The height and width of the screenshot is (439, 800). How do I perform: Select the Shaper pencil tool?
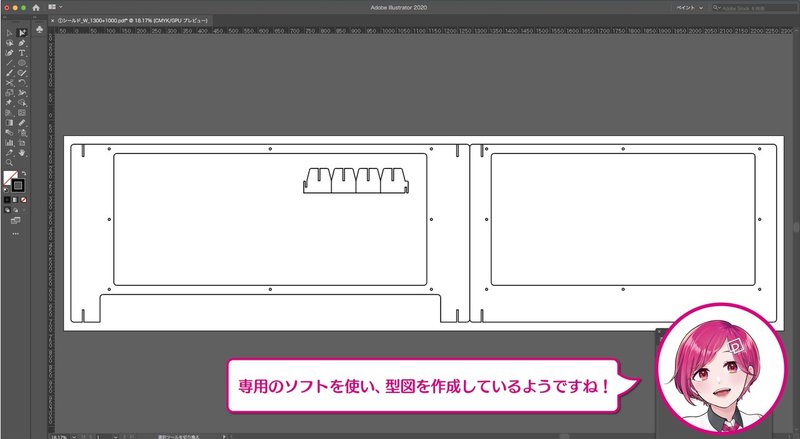[x=22, y=72]
